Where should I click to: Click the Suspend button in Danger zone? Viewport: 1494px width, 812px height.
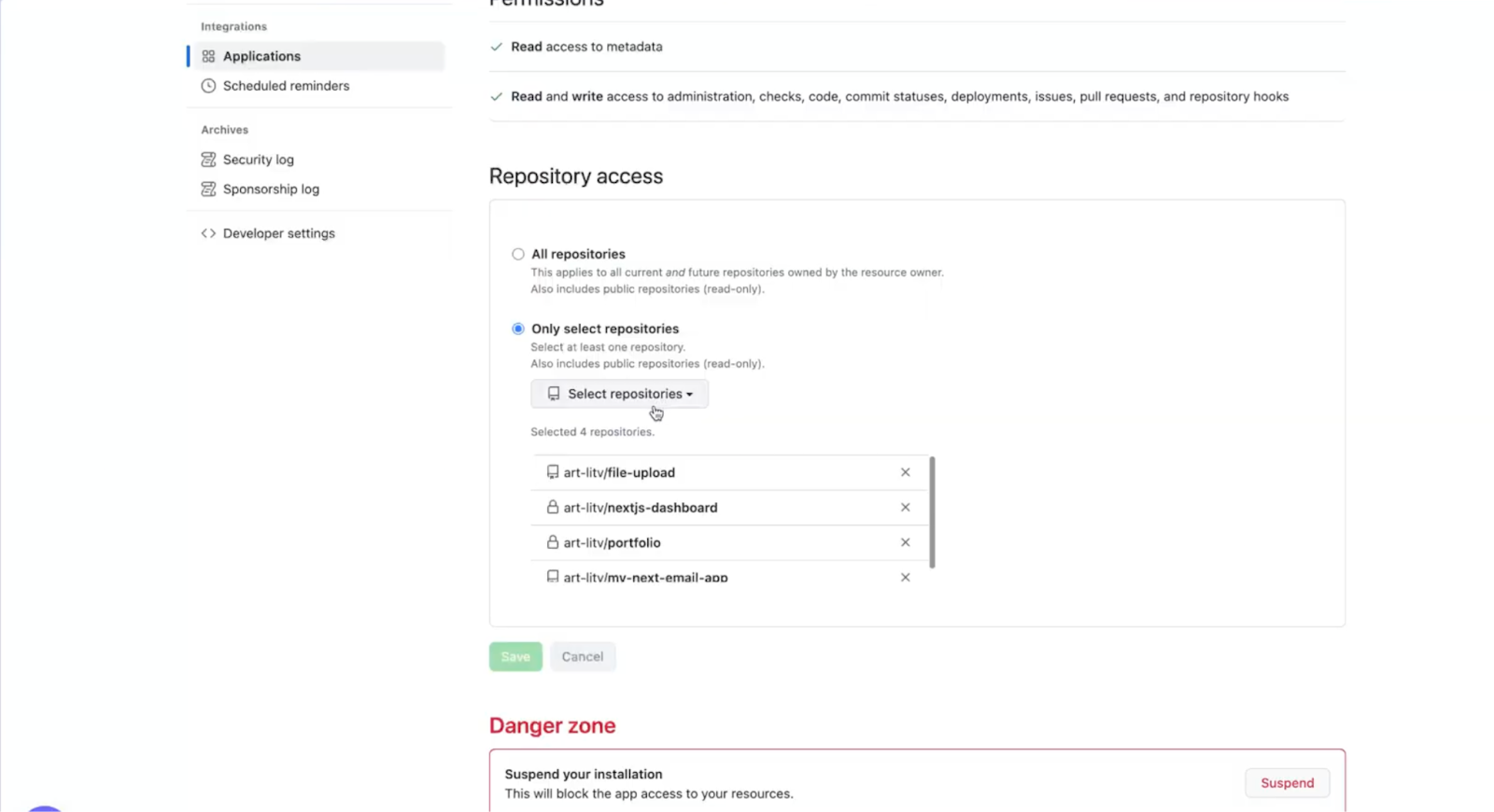[1287, 783]
